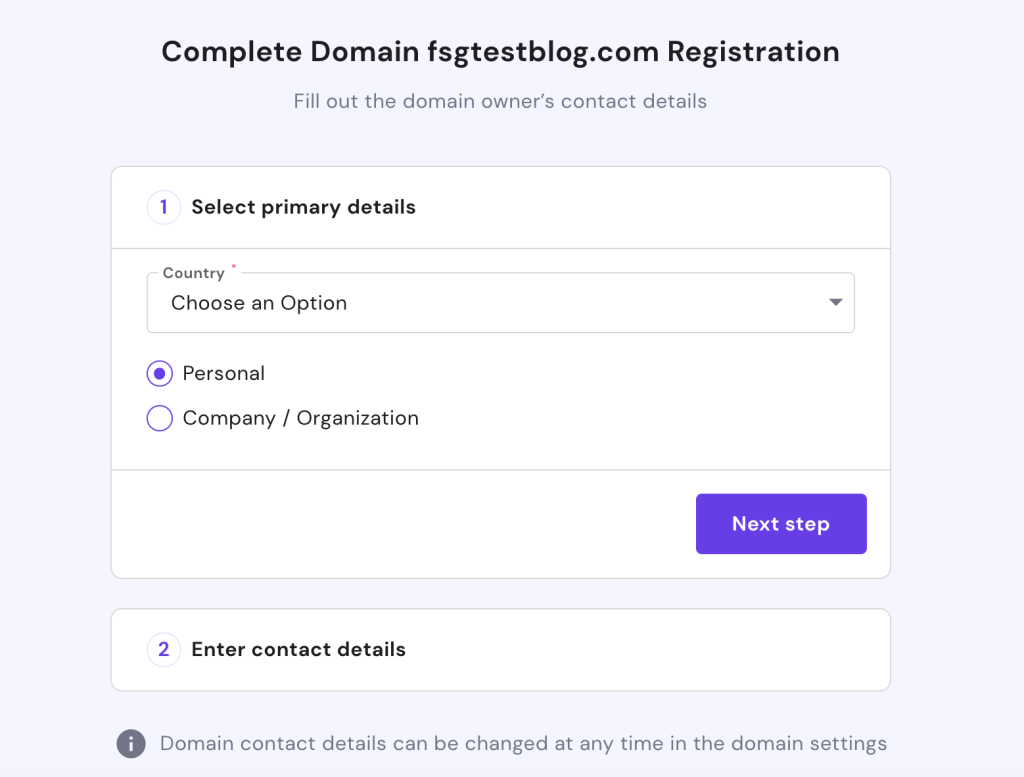Image resolution: width=1024 pixels, height=777 pixels.
Task: Choose the Company / Organization label text
Action: pyautogui.click(x=300, y=418)
